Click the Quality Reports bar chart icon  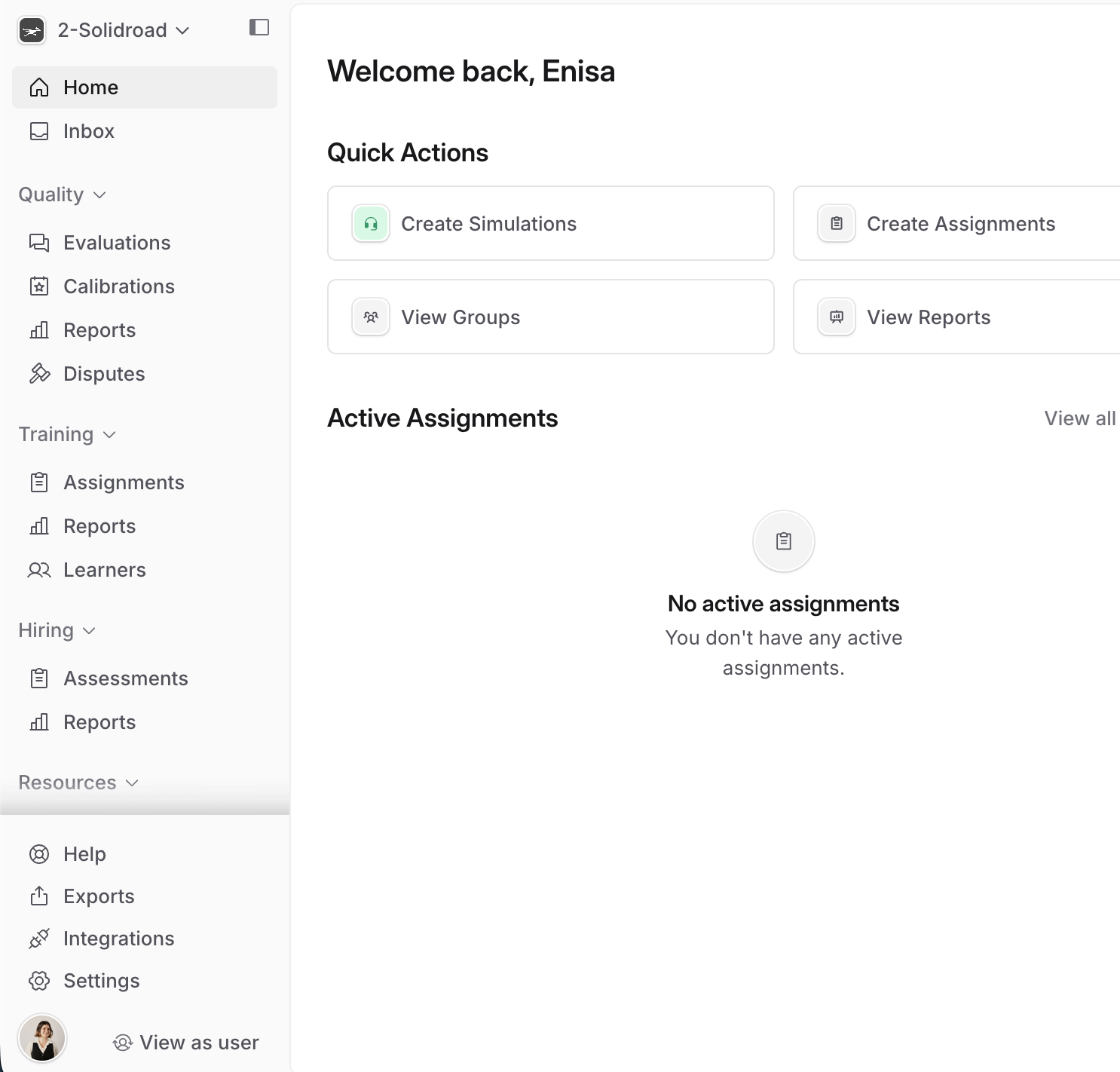tap(39, 330)
